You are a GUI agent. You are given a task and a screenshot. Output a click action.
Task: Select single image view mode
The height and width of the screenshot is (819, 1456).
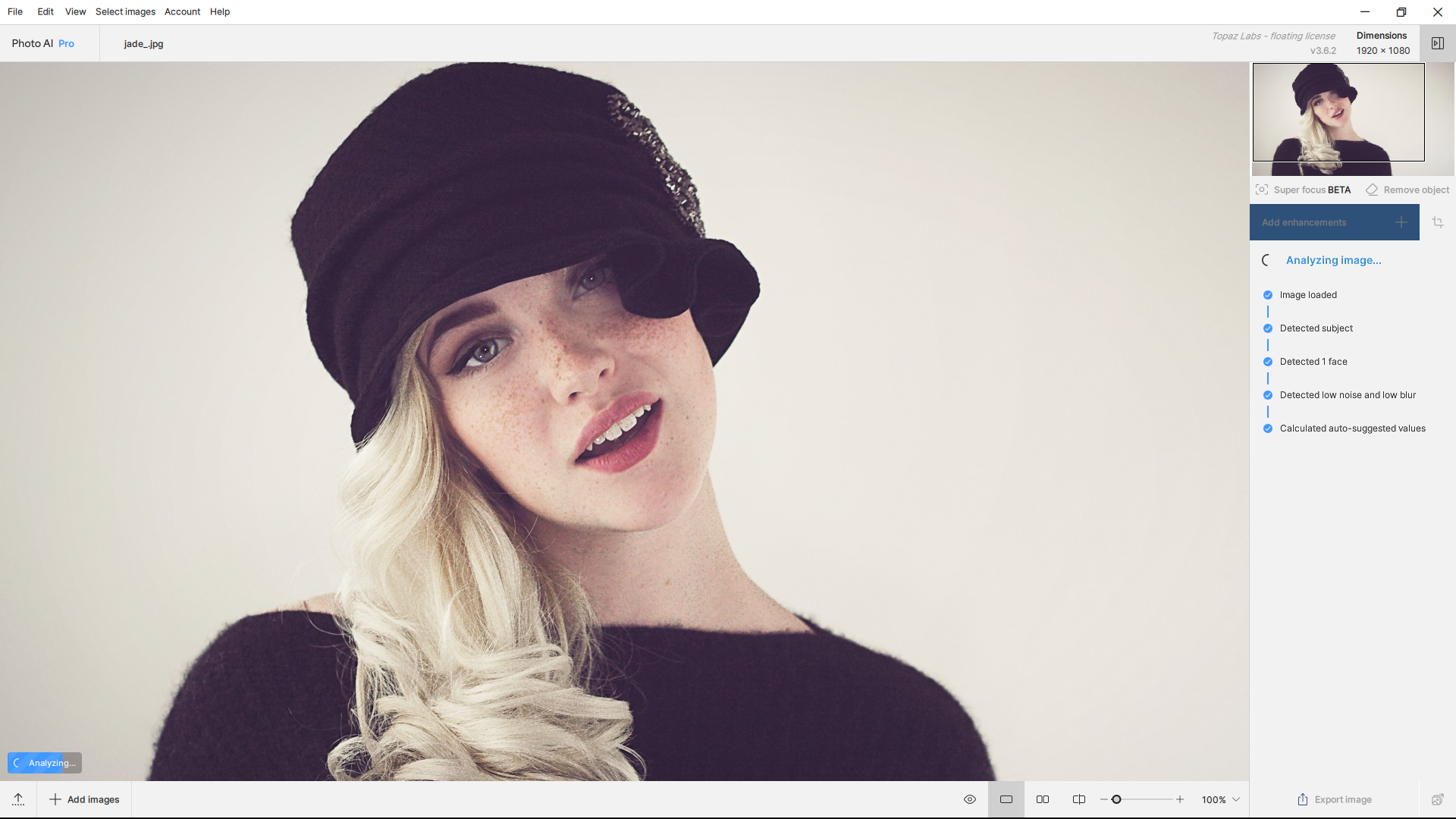click(x=1006, y=799)
